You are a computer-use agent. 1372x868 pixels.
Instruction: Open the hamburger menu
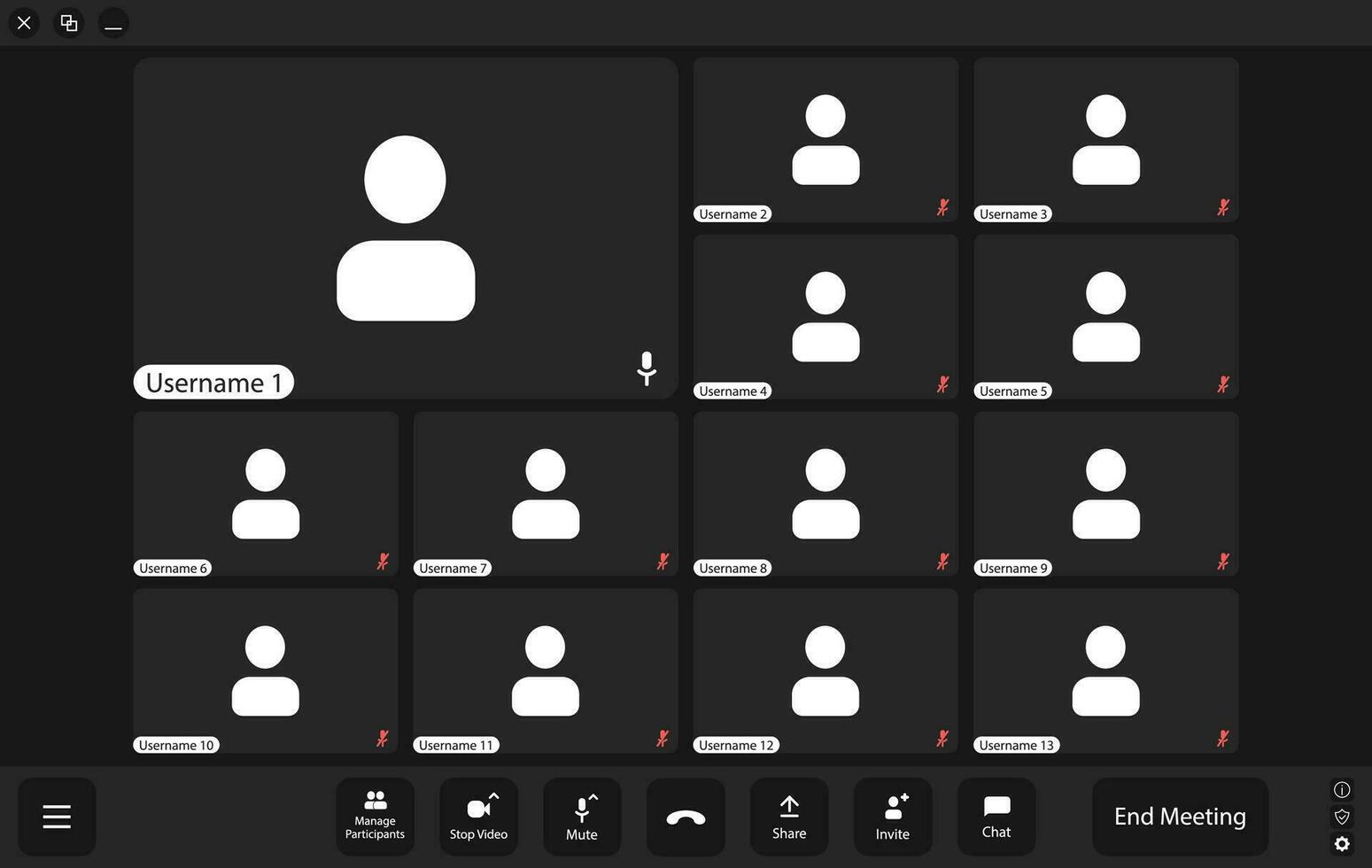(x=57, y=817)
